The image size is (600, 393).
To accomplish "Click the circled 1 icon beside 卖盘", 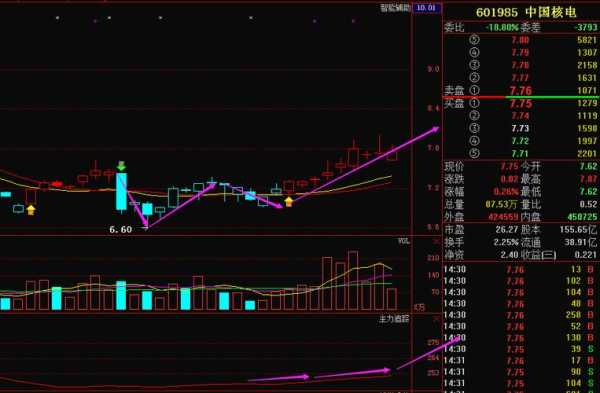I will click(x=474, y=90).
